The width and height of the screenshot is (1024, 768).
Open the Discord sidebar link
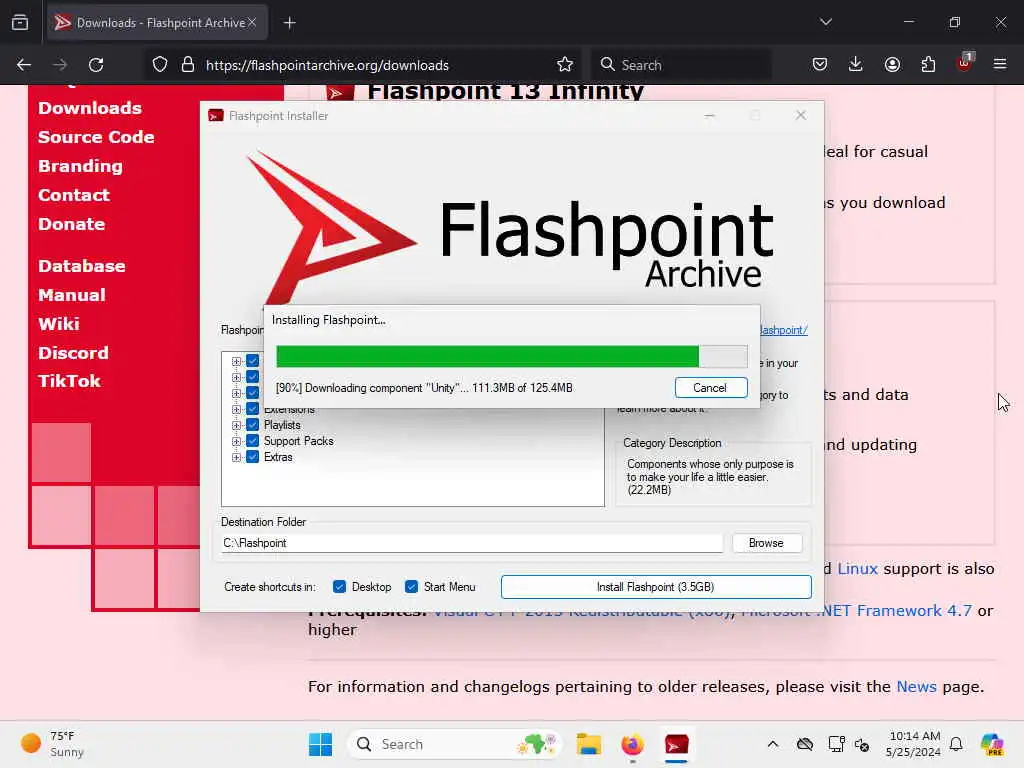coord(73,353)
